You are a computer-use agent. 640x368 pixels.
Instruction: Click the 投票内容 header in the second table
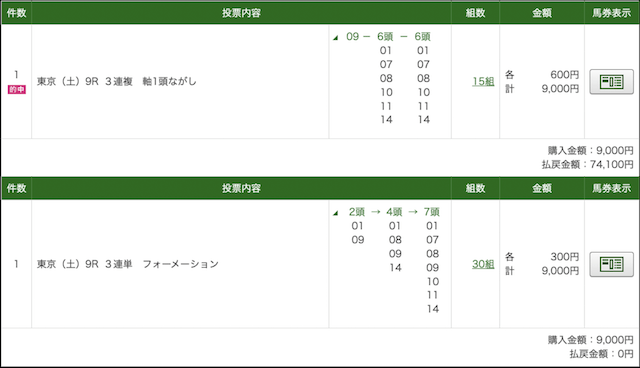coord(241,188)
